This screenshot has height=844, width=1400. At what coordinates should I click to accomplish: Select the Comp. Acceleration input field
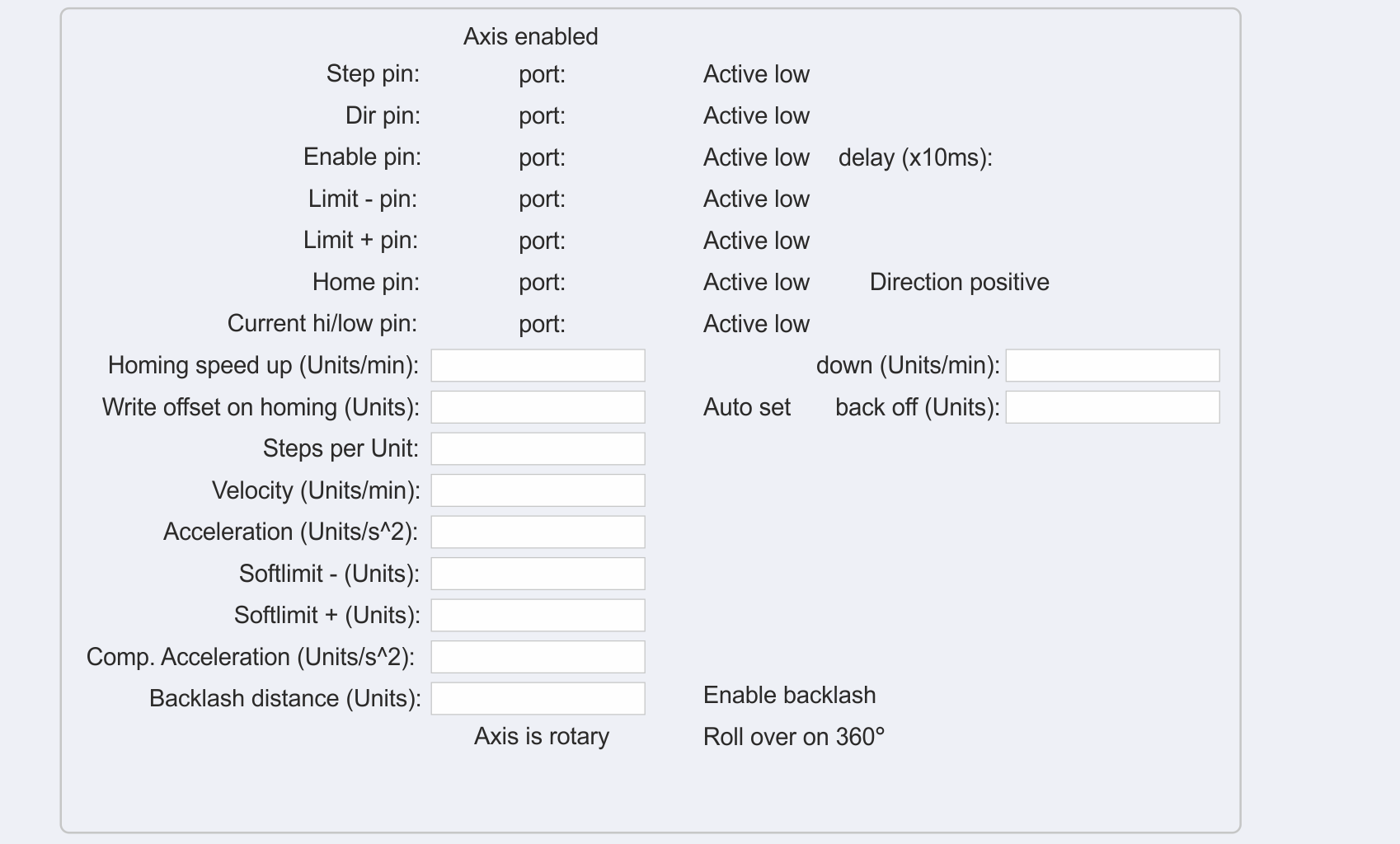click(538, 657)
